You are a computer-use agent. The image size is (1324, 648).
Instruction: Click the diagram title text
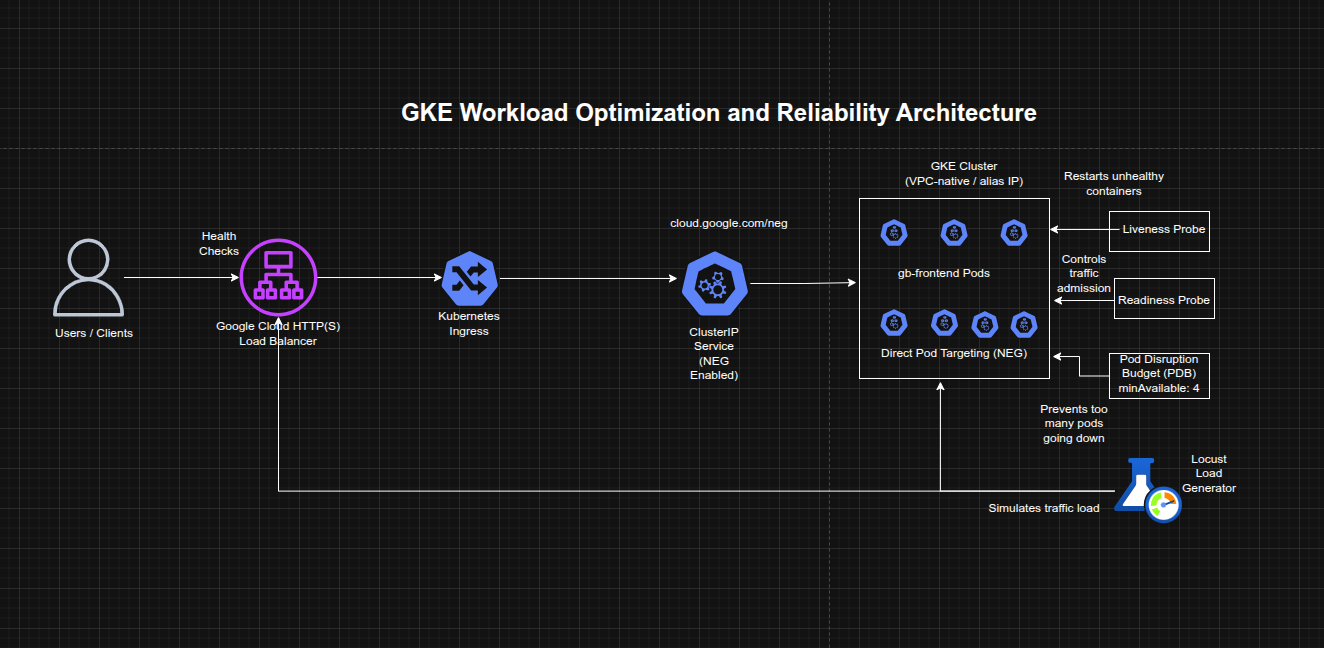[719, 113]
